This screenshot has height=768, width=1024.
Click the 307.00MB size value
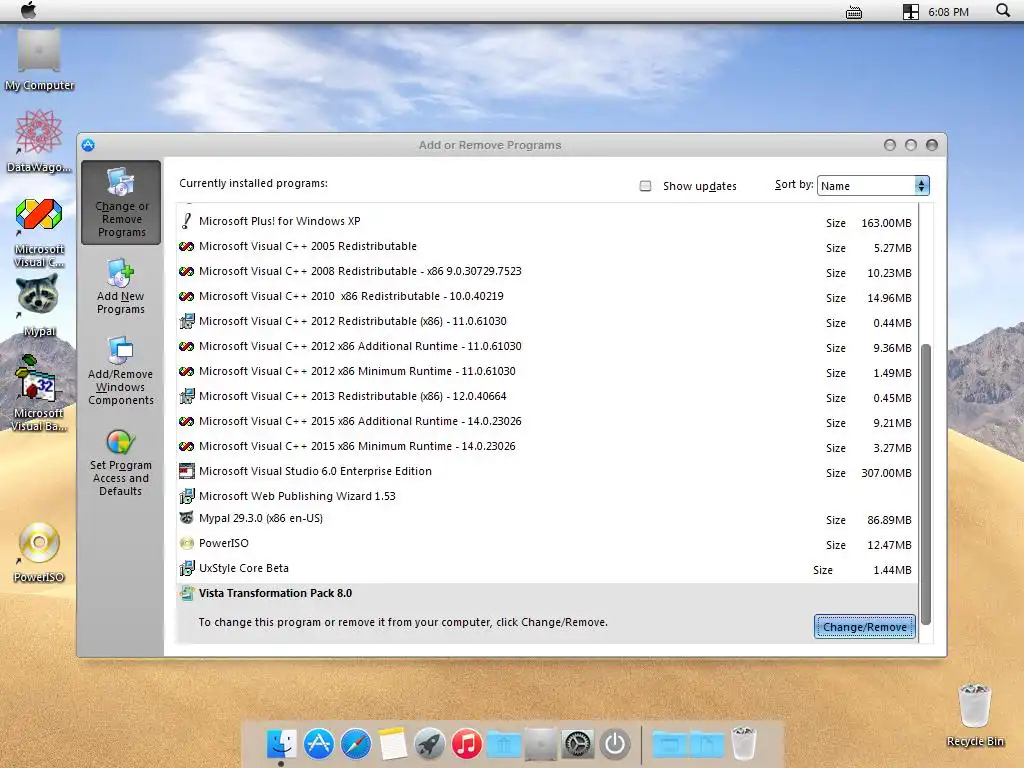point(886,473)
